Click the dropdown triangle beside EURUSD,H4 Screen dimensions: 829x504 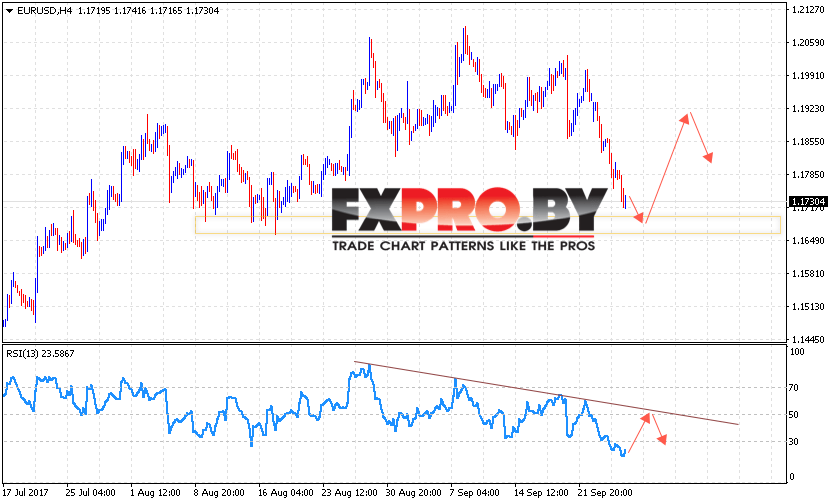tap(10, 11)
